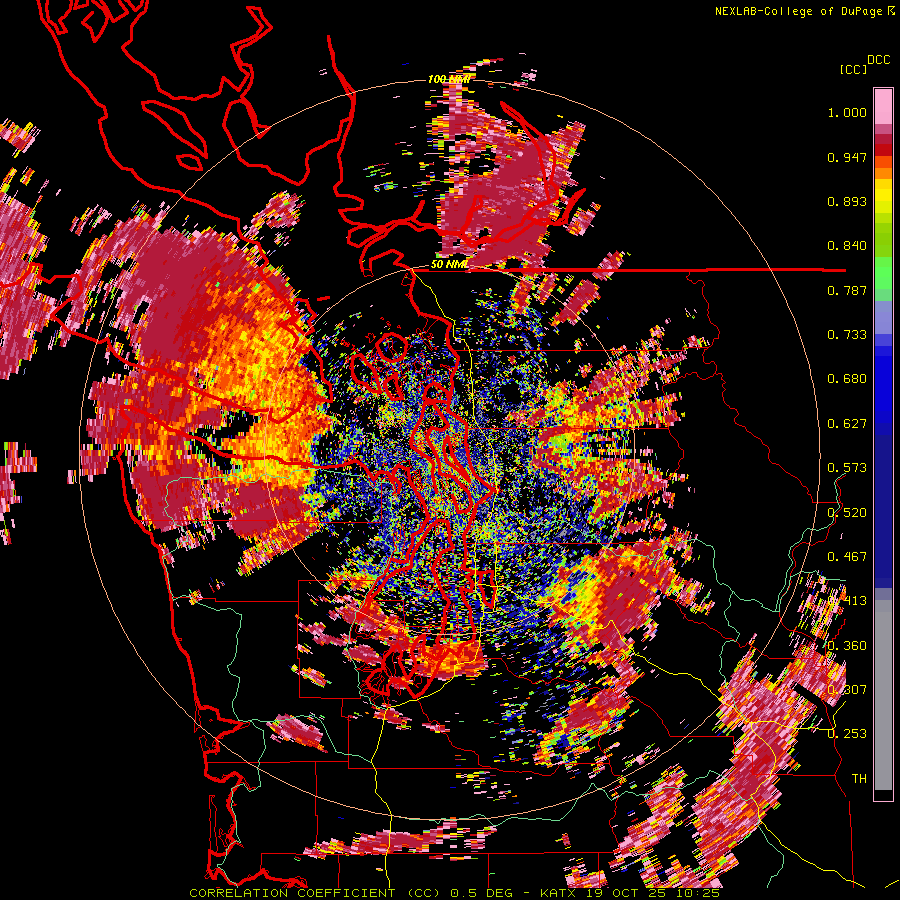Pick the yellow color bar segment near 0.893
The width and height of the screenshot is (900, 900).
coord(883,196)
